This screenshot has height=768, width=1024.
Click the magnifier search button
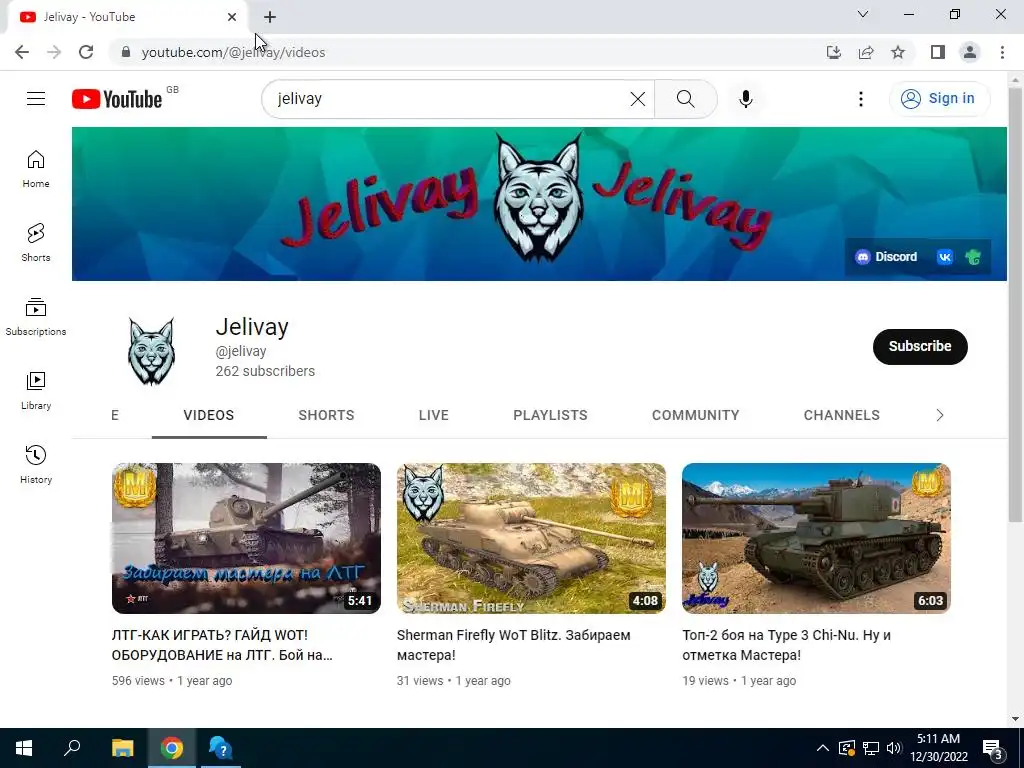pos(685,99)
